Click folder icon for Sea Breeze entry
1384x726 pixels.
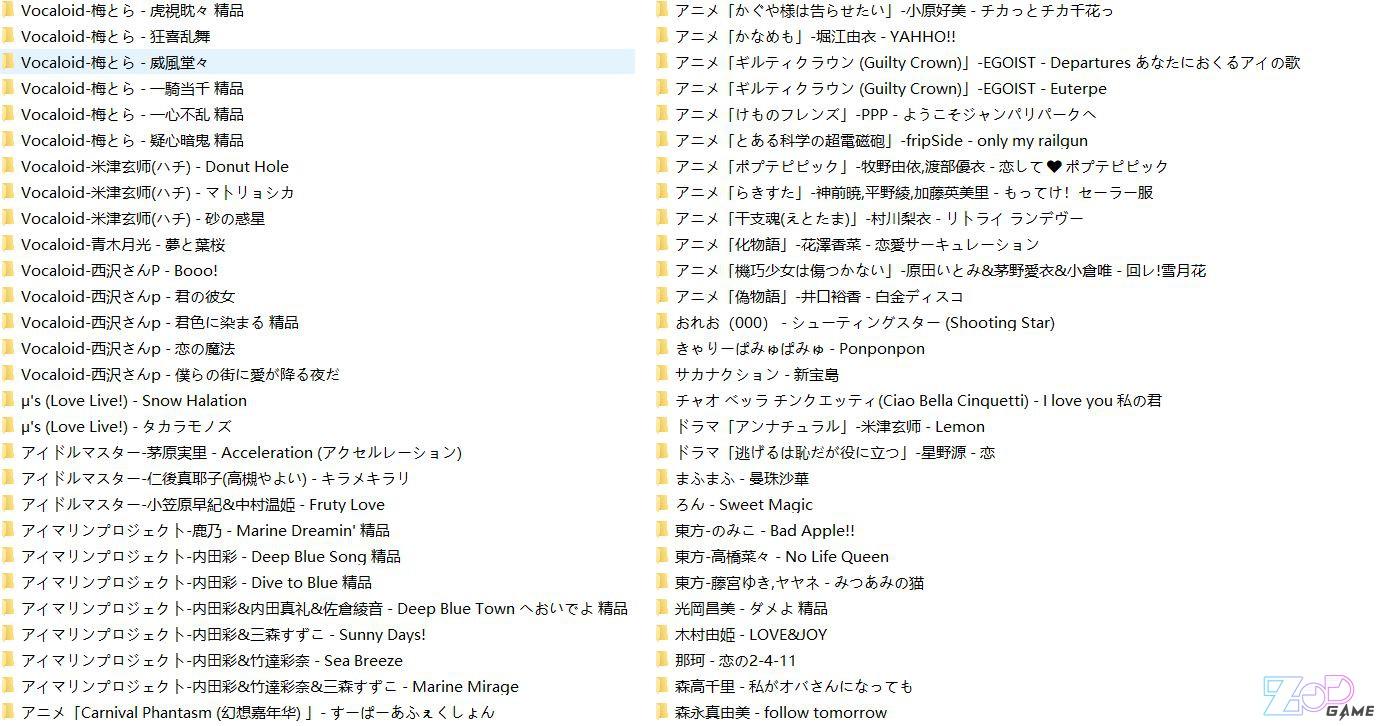(8, 660)
